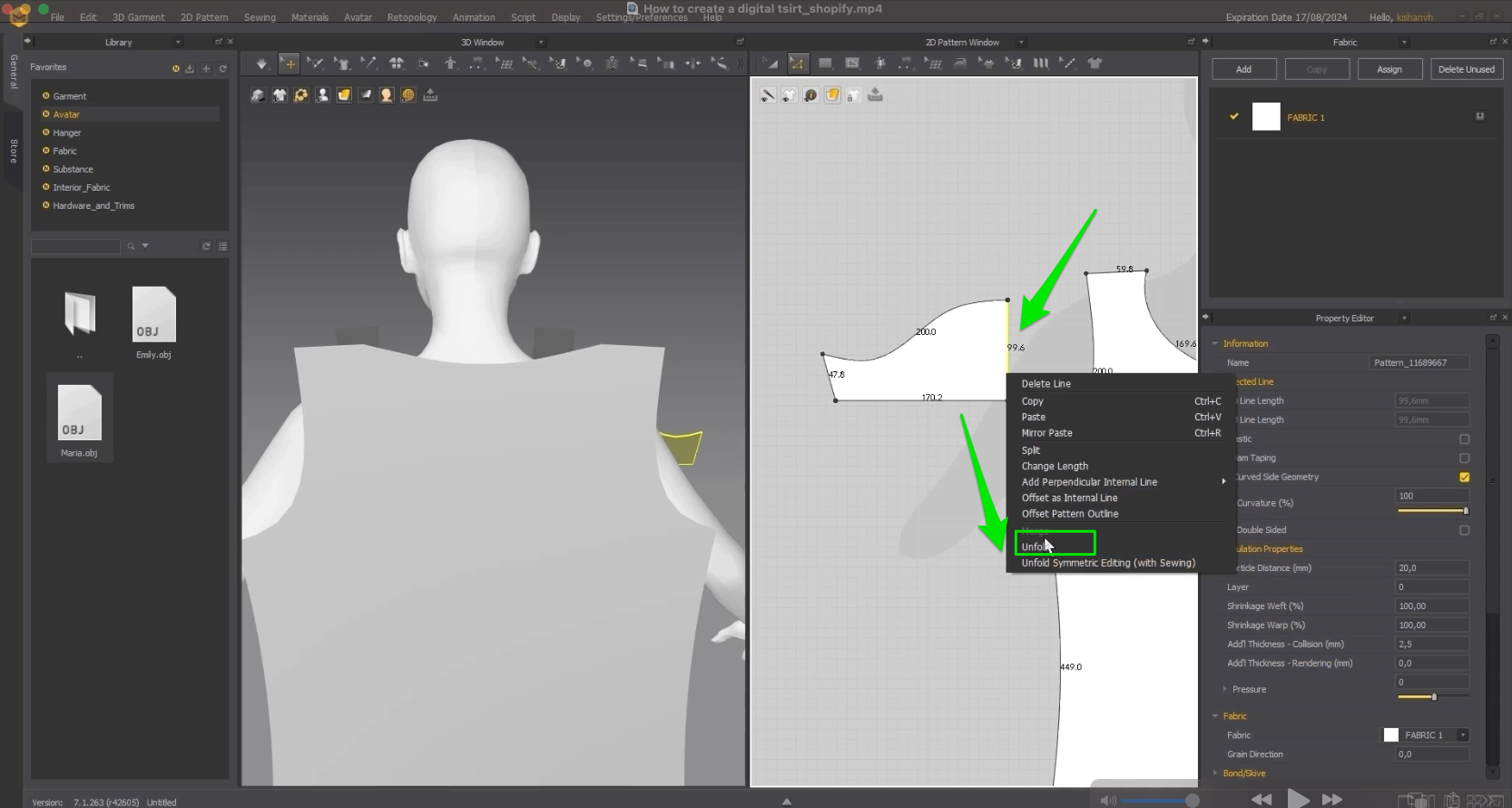Click the Delete Unused button
This screenshot has height=808, width=1512.
coord(1466,69)
